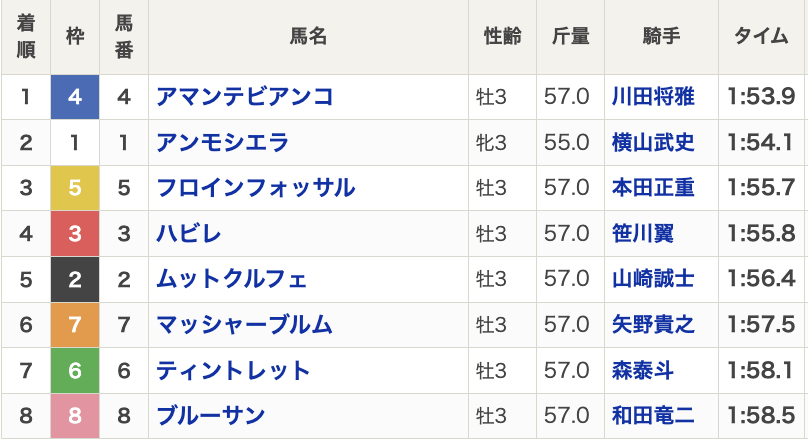Screen dimensions: 808x442
Task: Open jockey 矢野貴之 profile
Action: [x=653, y=325]
